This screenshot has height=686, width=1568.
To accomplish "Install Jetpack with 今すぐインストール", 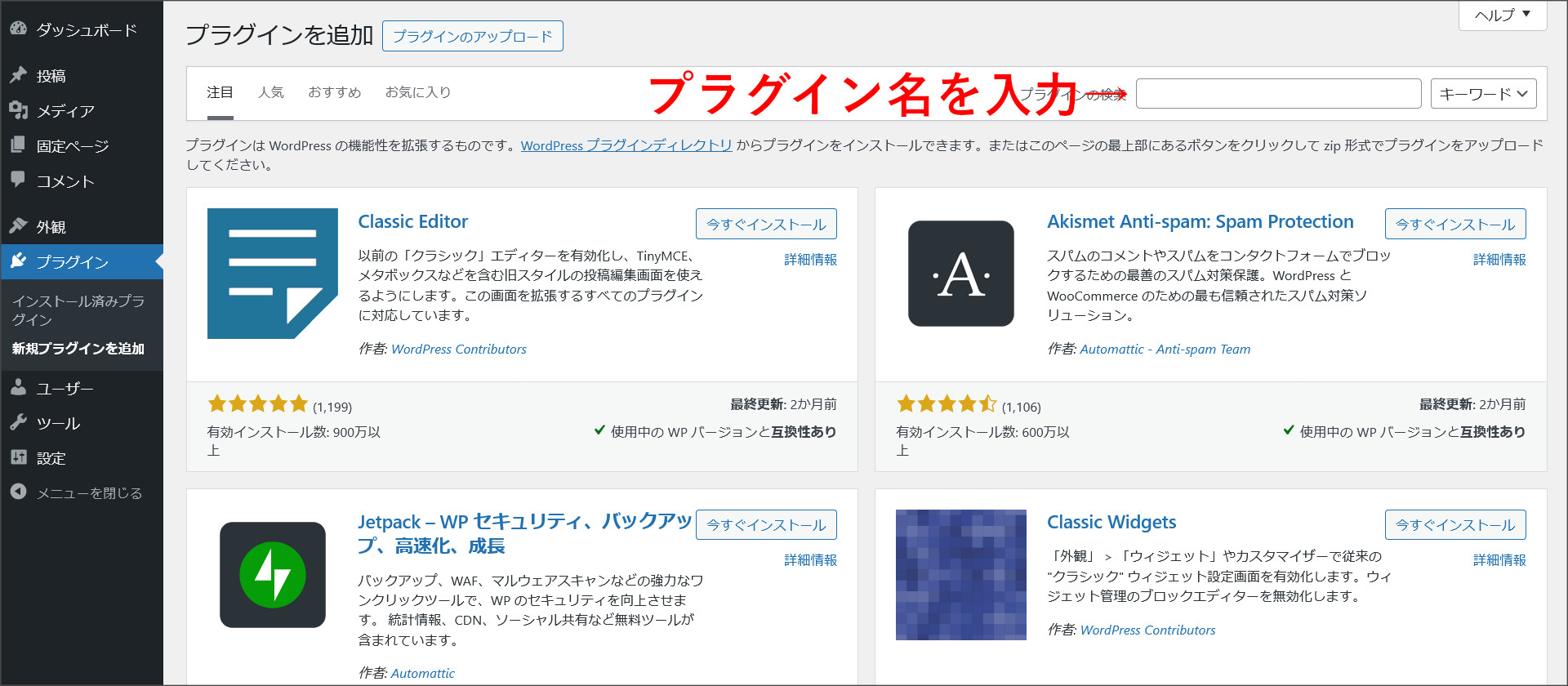I will 766,524.
